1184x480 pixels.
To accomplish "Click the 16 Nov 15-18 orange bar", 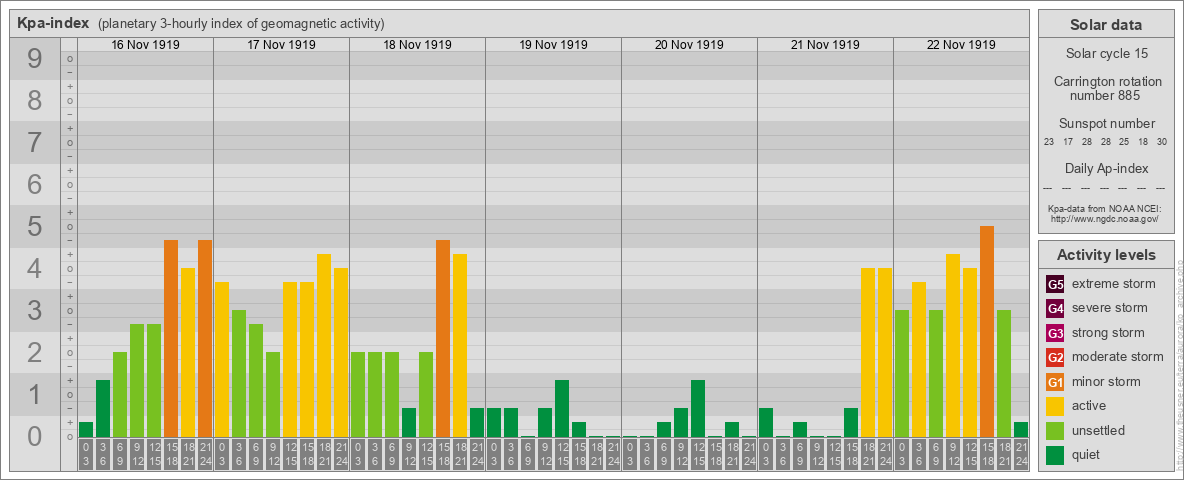I will pyautogui.click(x=171, y=338).
